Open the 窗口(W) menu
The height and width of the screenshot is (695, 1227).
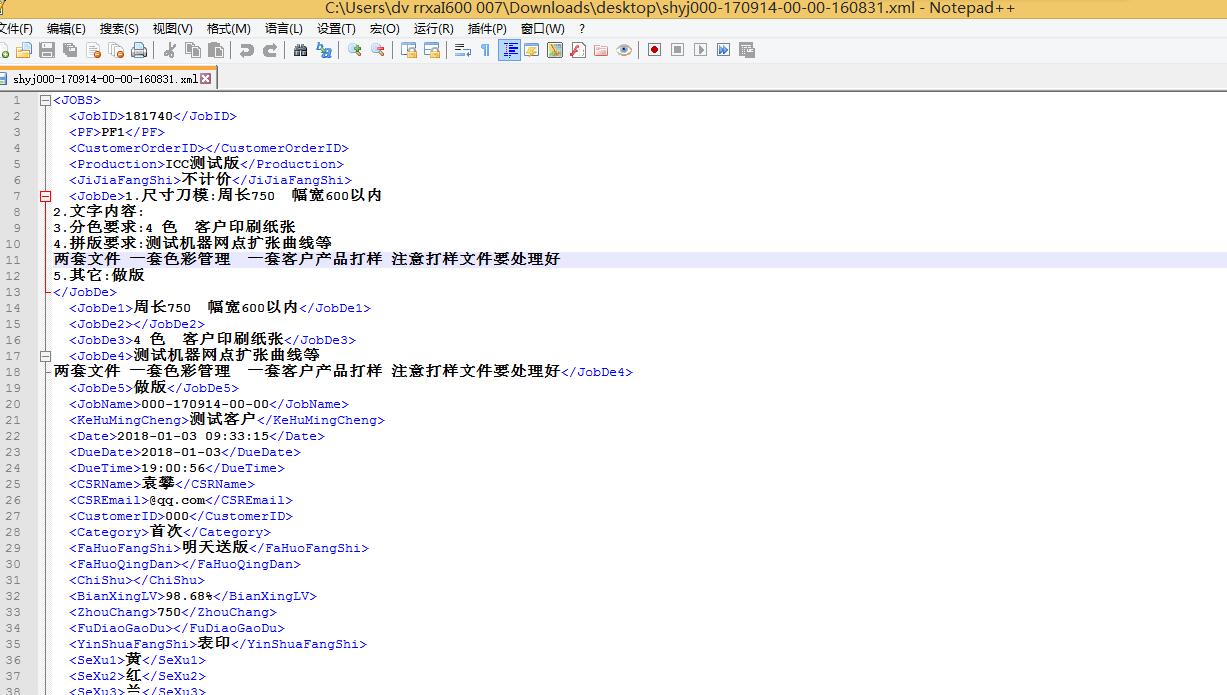click(x=542, y=28)
